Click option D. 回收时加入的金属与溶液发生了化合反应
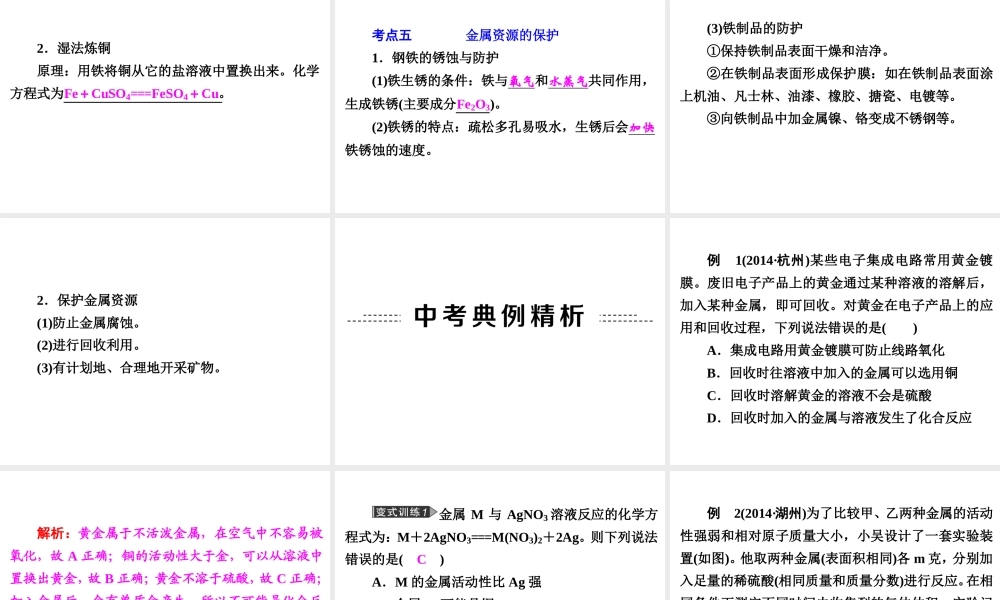The width and height of the screenshot is (1000, 600). tap(839, 418)
